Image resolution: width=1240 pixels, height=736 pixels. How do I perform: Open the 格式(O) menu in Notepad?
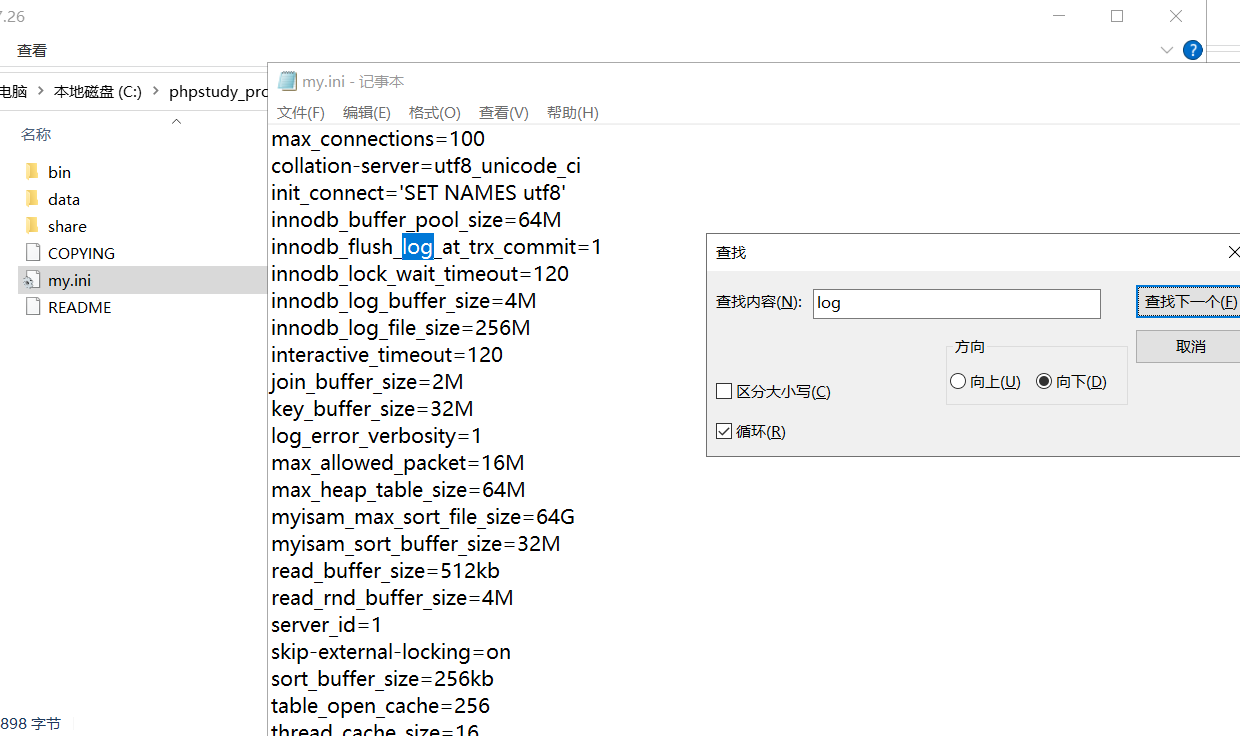pyautogui.click(x=435, y=112)
